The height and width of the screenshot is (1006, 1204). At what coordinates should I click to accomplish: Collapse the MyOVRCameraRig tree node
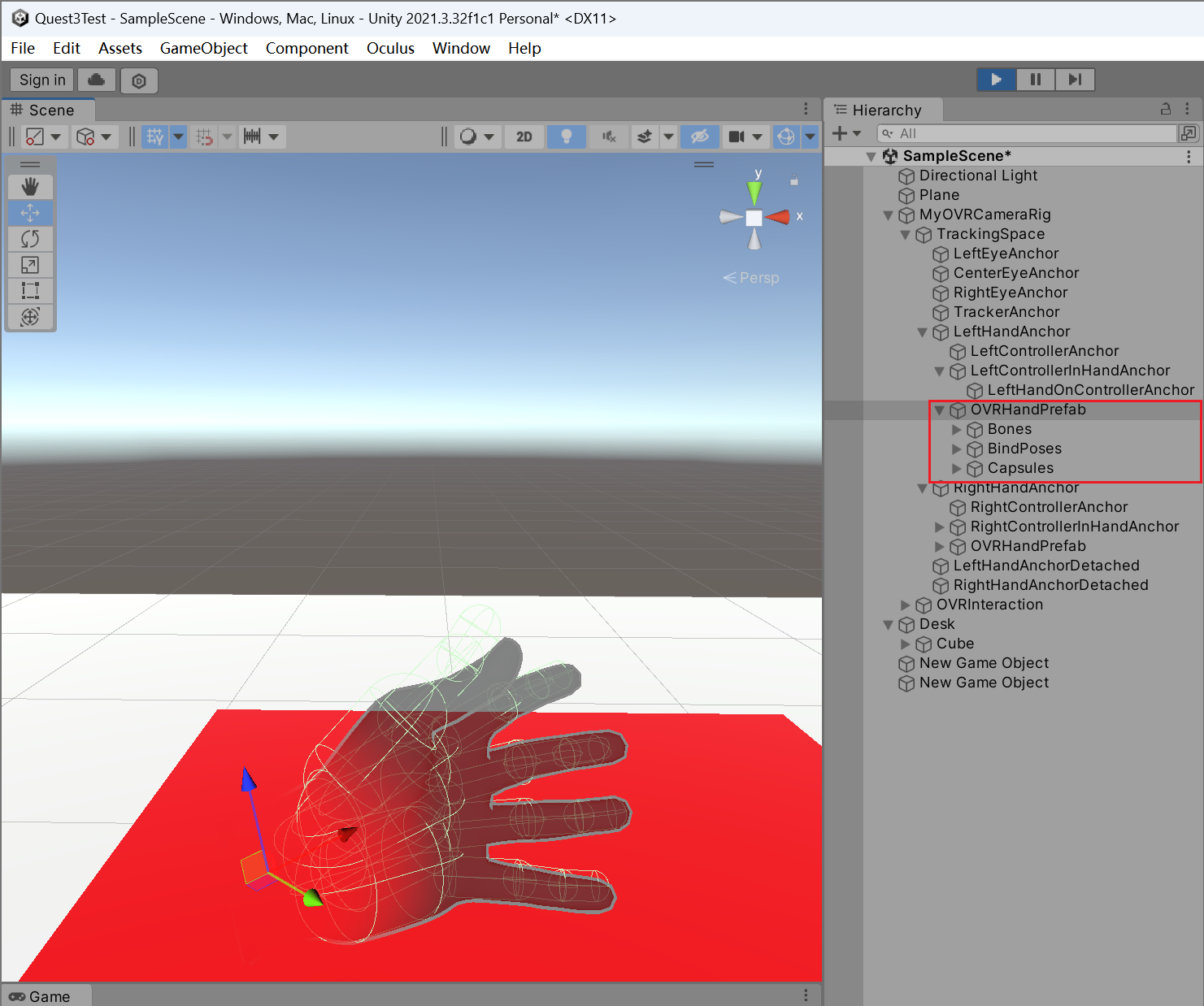(889, 215)
